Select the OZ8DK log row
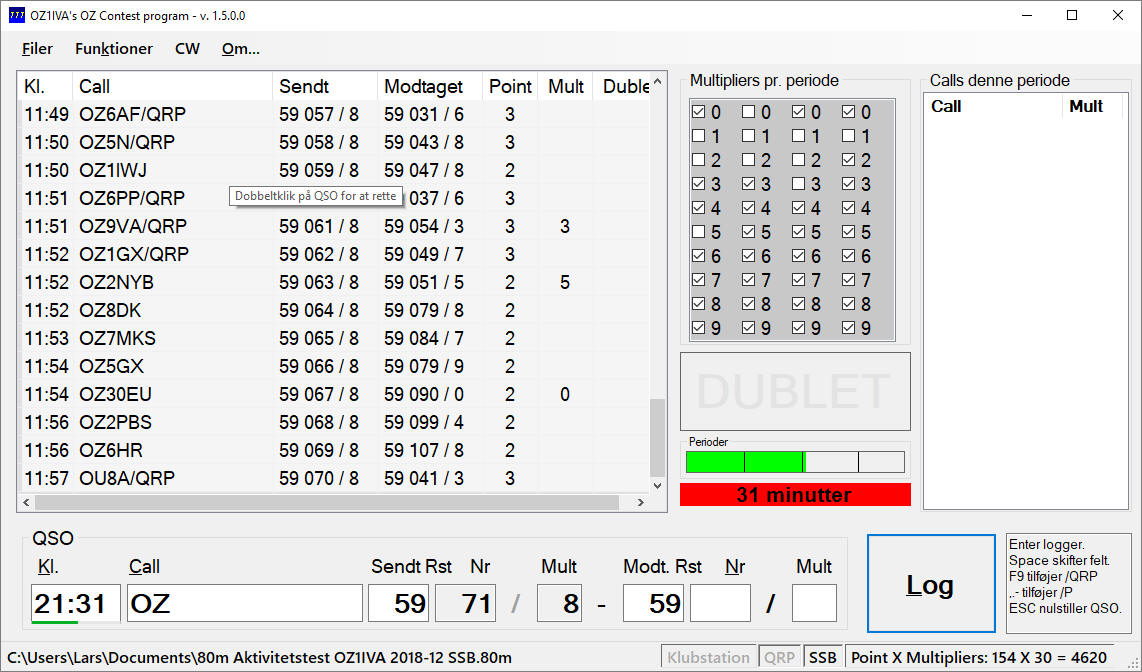The width and height of the screenshot is (1142, 672). (334, 310)
